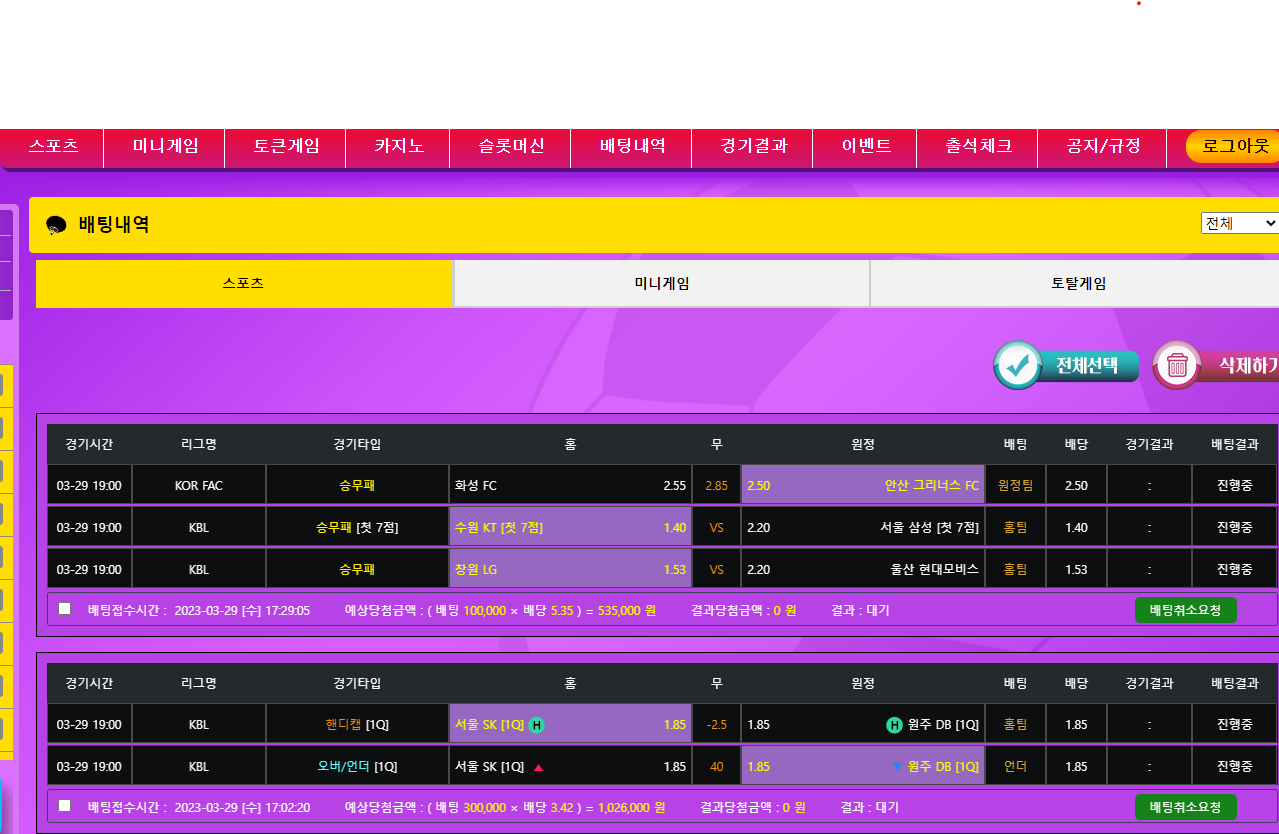Click the red up arrow by 서울 SK [1Q]
Image resolution: width=1279 pixels, height=834 pixels.
tap(538, 768)
